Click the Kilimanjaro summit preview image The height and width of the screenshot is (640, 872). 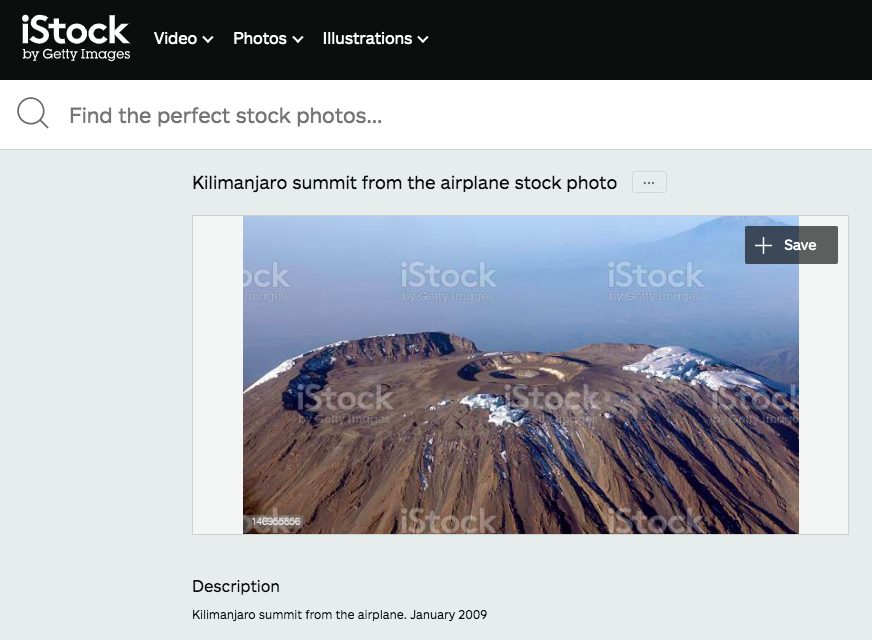coord(521,375)
